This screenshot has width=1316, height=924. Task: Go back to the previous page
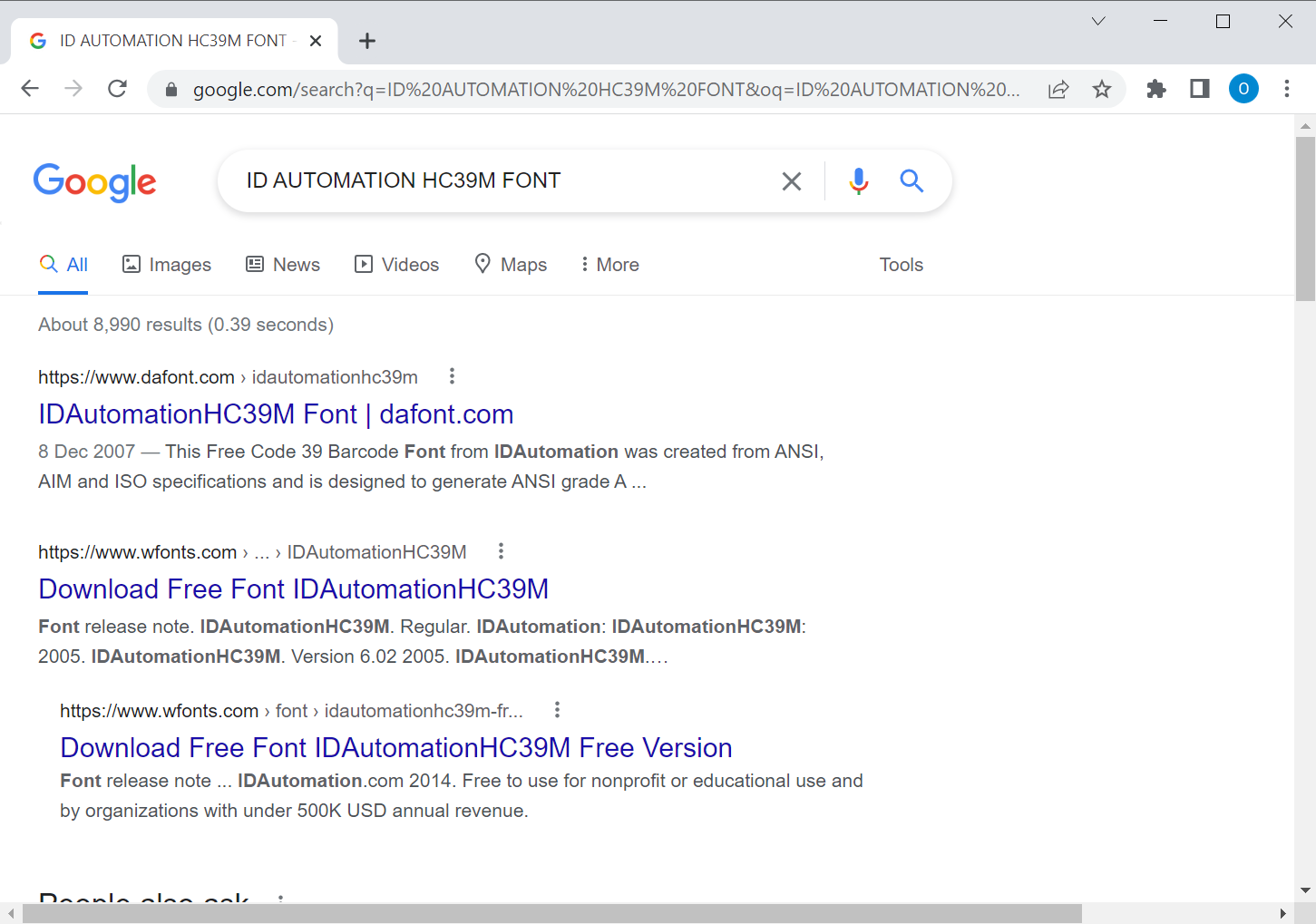tap(30, 89)
